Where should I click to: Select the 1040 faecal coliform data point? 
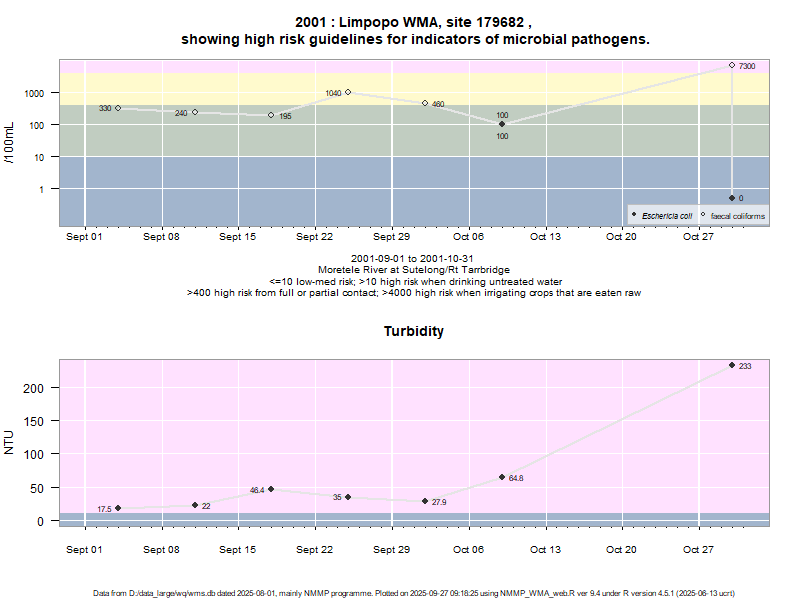348,92
